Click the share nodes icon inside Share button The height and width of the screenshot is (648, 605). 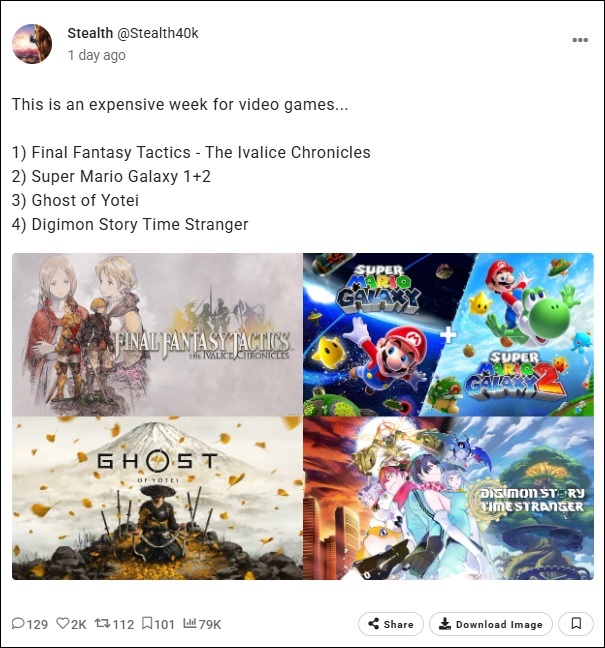[373, 624]
